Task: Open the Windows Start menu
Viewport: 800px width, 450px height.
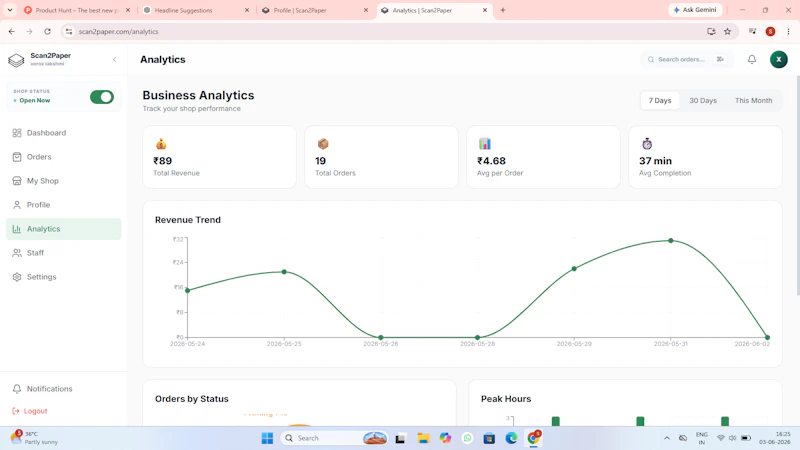Action: [x=267, y=438]
